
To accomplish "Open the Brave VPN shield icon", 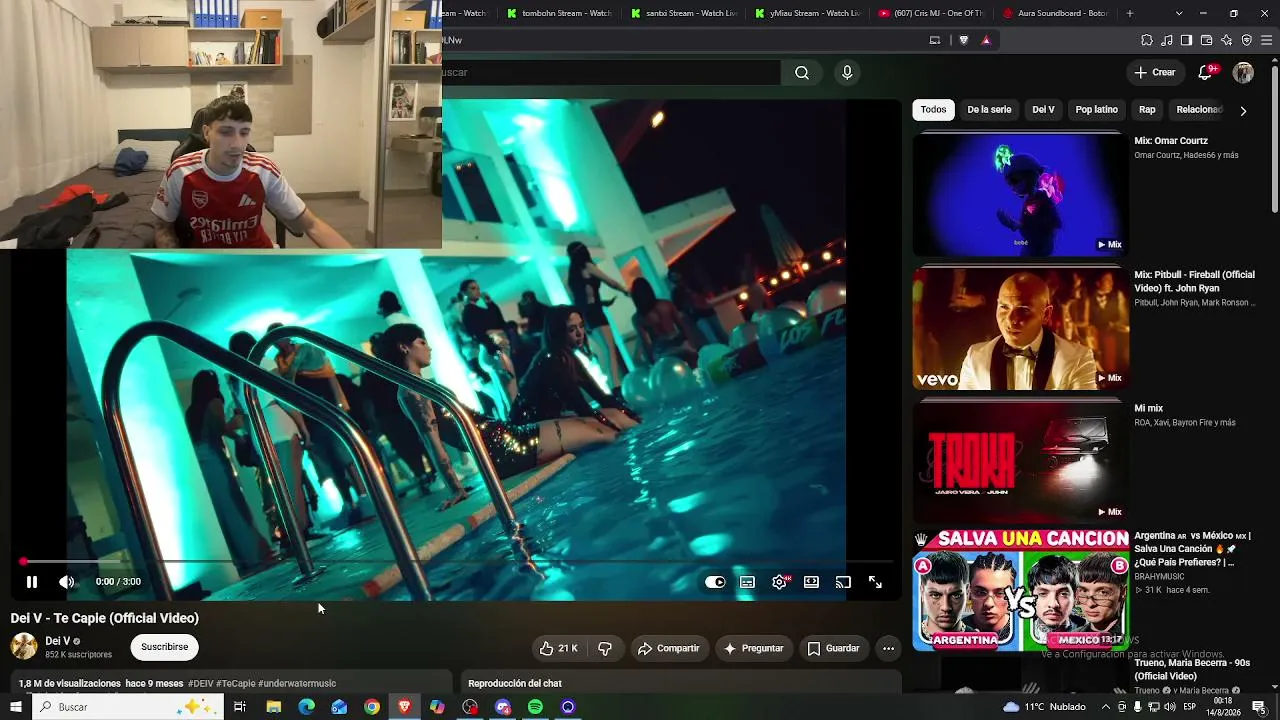I will (x=1247, y=40).
